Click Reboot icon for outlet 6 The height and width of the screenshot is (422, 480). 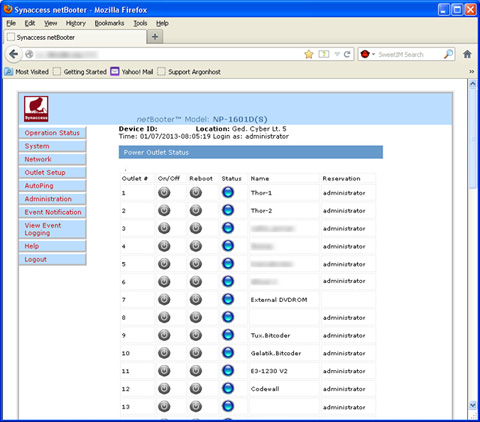point(196,282)
